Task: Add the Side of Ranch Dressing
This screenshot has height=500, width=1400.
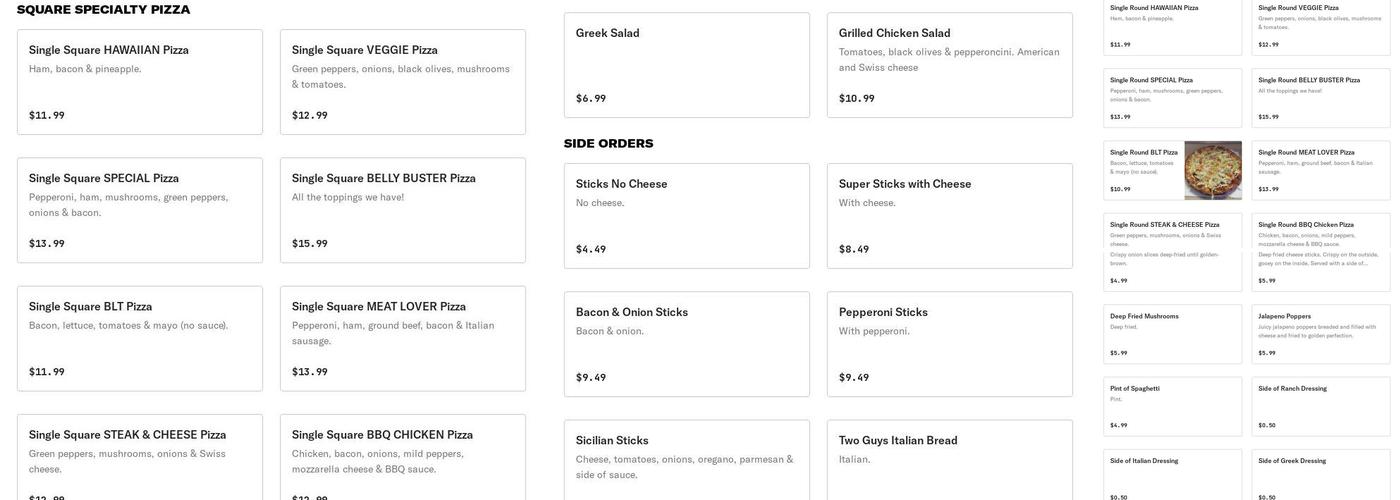Action: [x=1320, y=406]
